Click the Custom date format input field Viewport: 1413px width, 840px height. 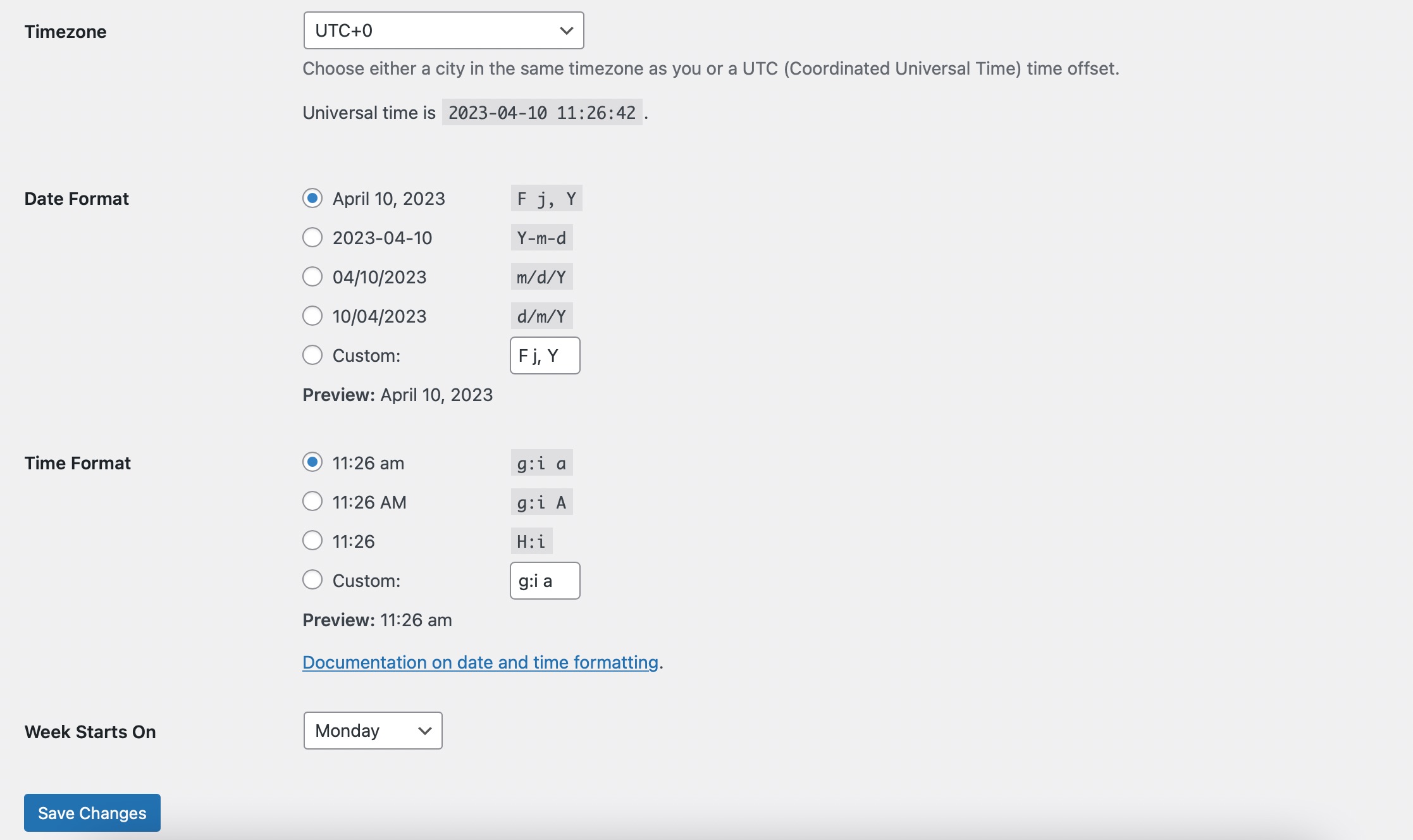(544, 354)
